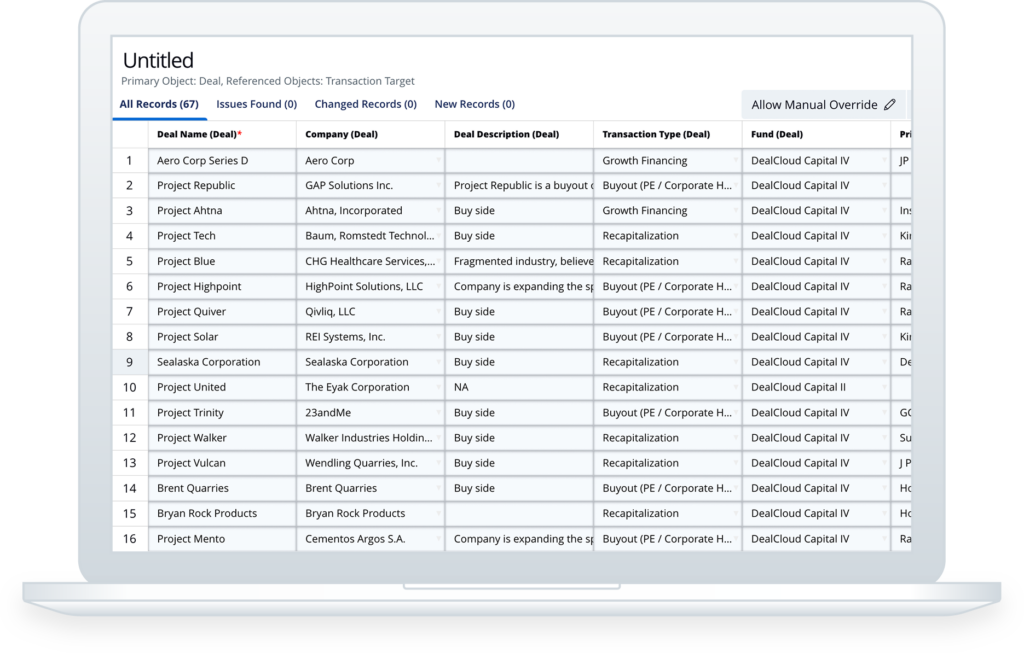
Task: Click the "Project Republic" deal name cell
Action: coord(222,185)
